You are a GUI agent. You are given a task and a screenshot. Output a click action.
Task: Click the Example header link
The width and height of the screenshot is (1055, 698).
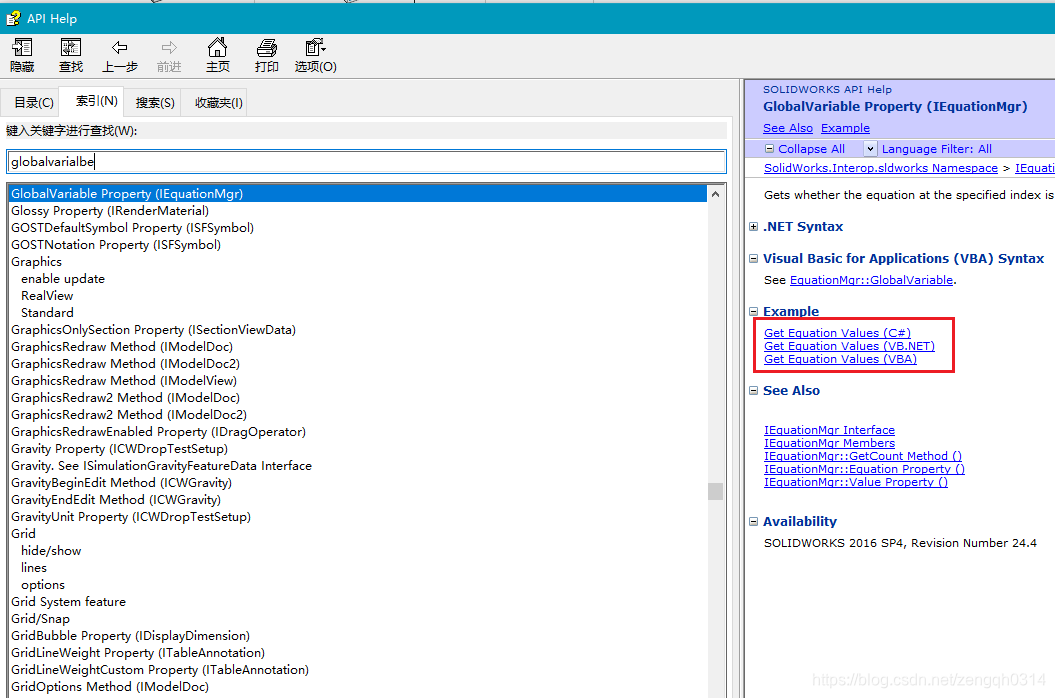pos(845,128)
